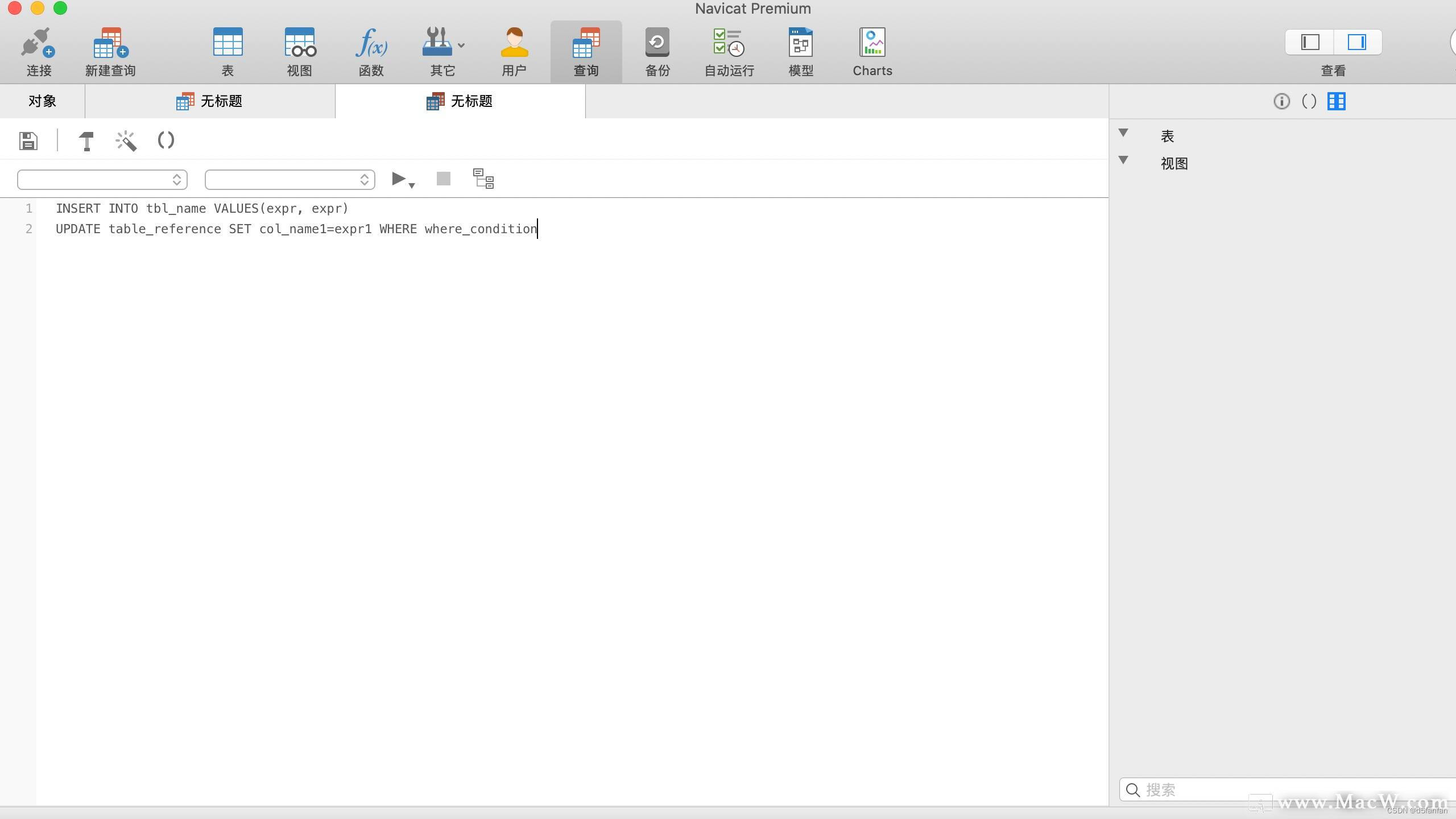Show the code snippets panel icon
The image size is (1456, 819).
pyautogui.click(x=1309, y=101)
